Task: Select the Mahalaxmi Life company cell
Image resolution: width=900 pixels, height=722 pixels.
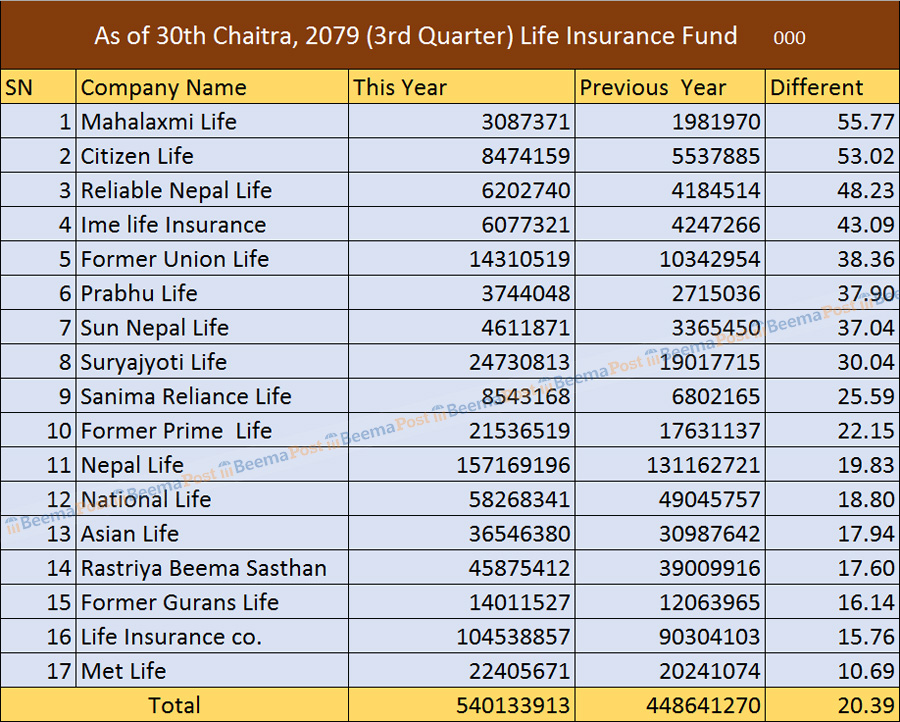Action: click(x=159, y=122)
